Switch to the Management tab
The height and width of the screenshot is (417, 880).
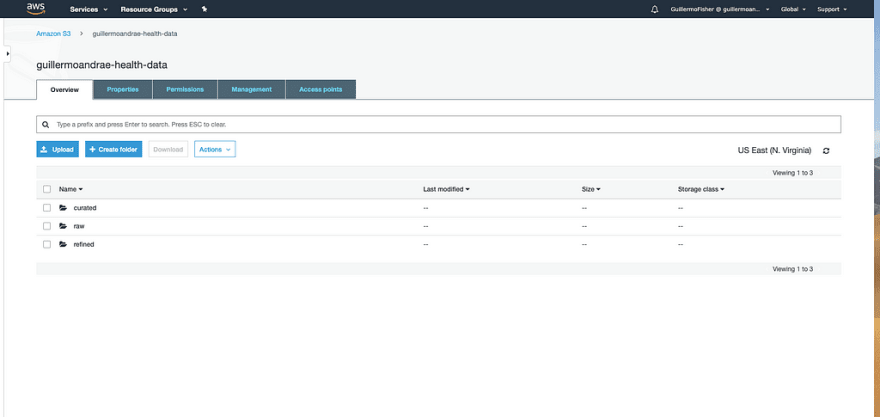(251, 89)
